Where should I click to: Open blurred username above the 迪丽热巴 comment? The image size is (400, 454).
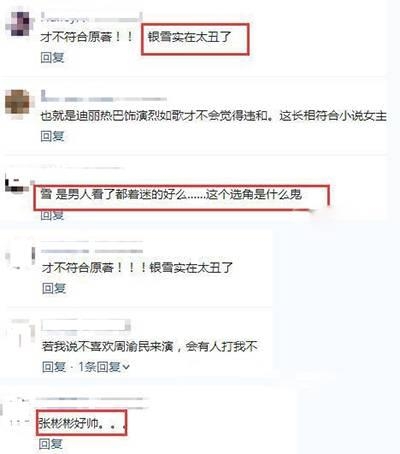[104, 96]
